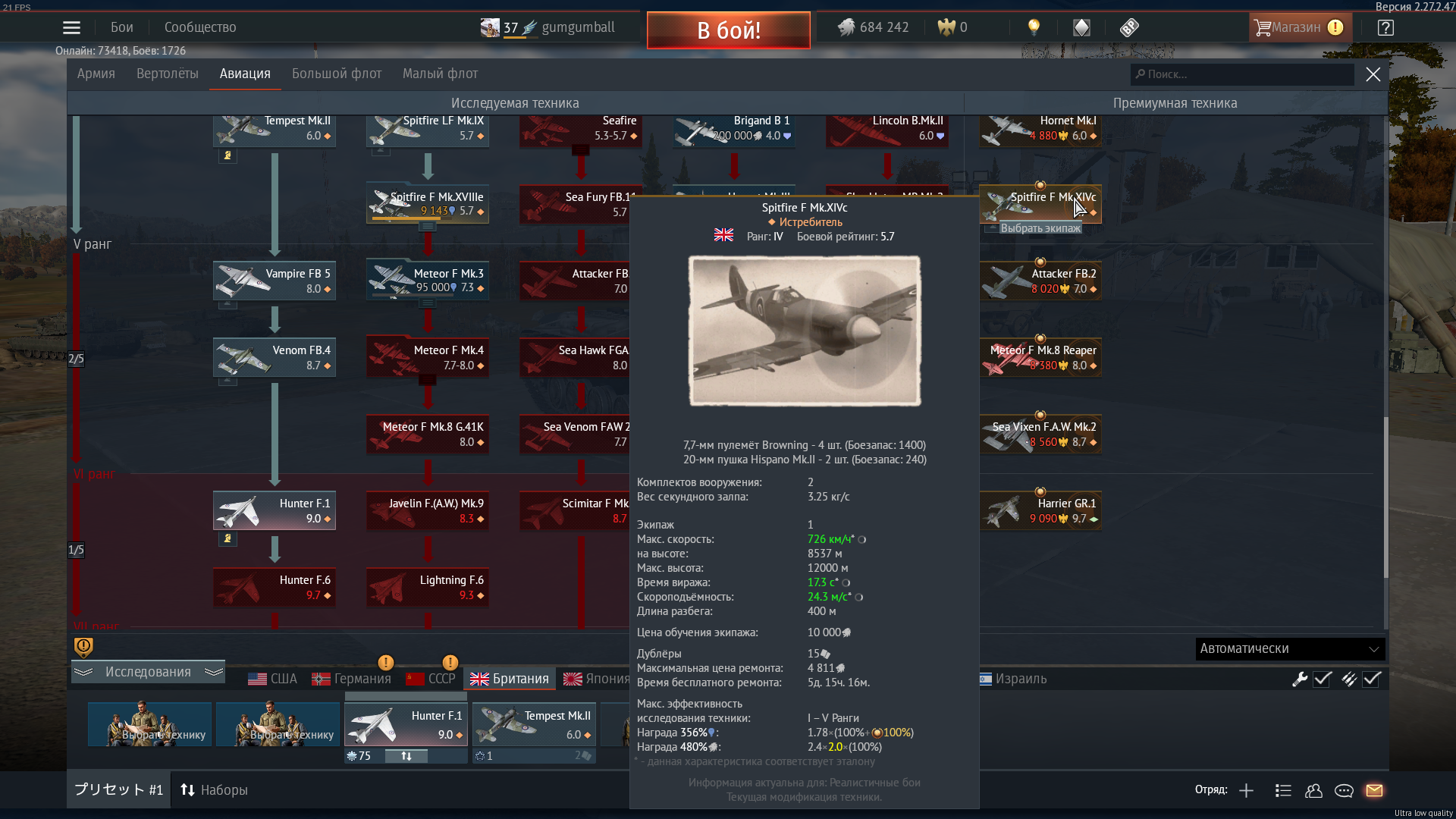Click the В бой! battle button

click(729, 30)
